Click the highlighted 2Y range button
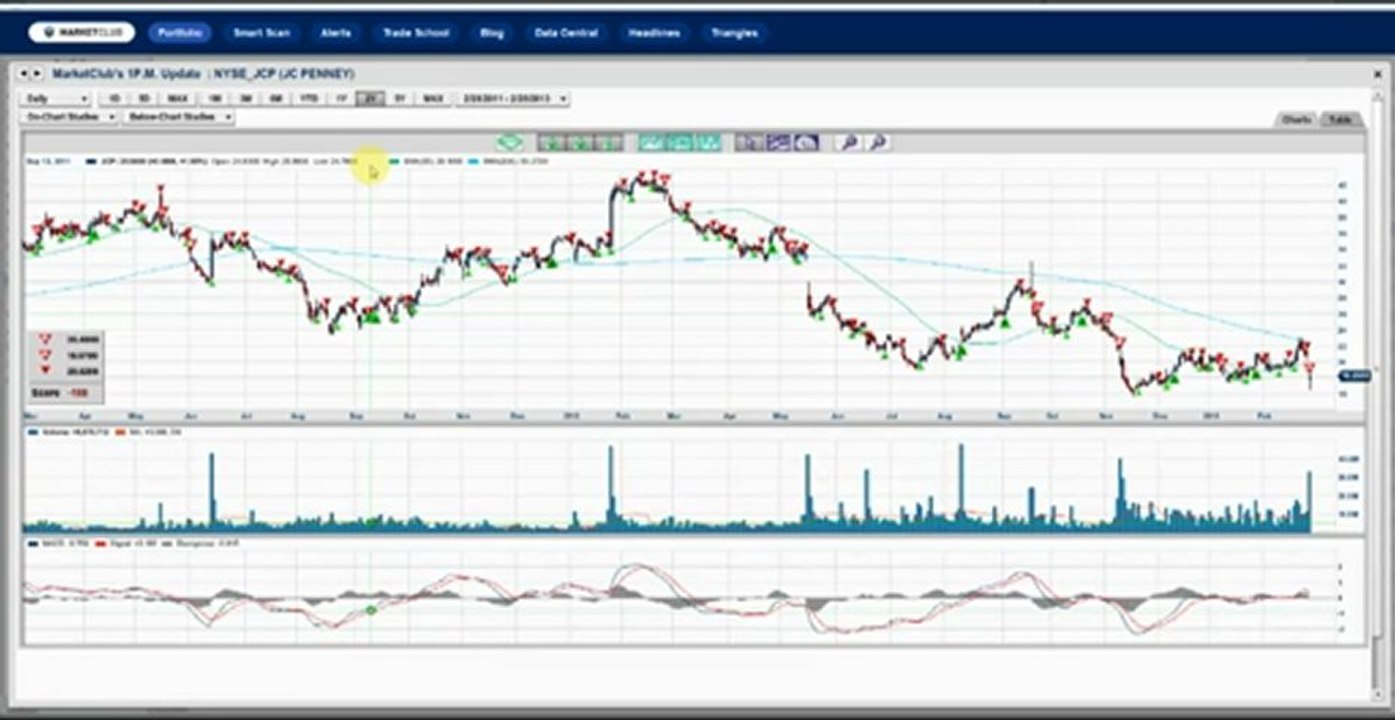1395x720 pixels. [x=371, y=99]
